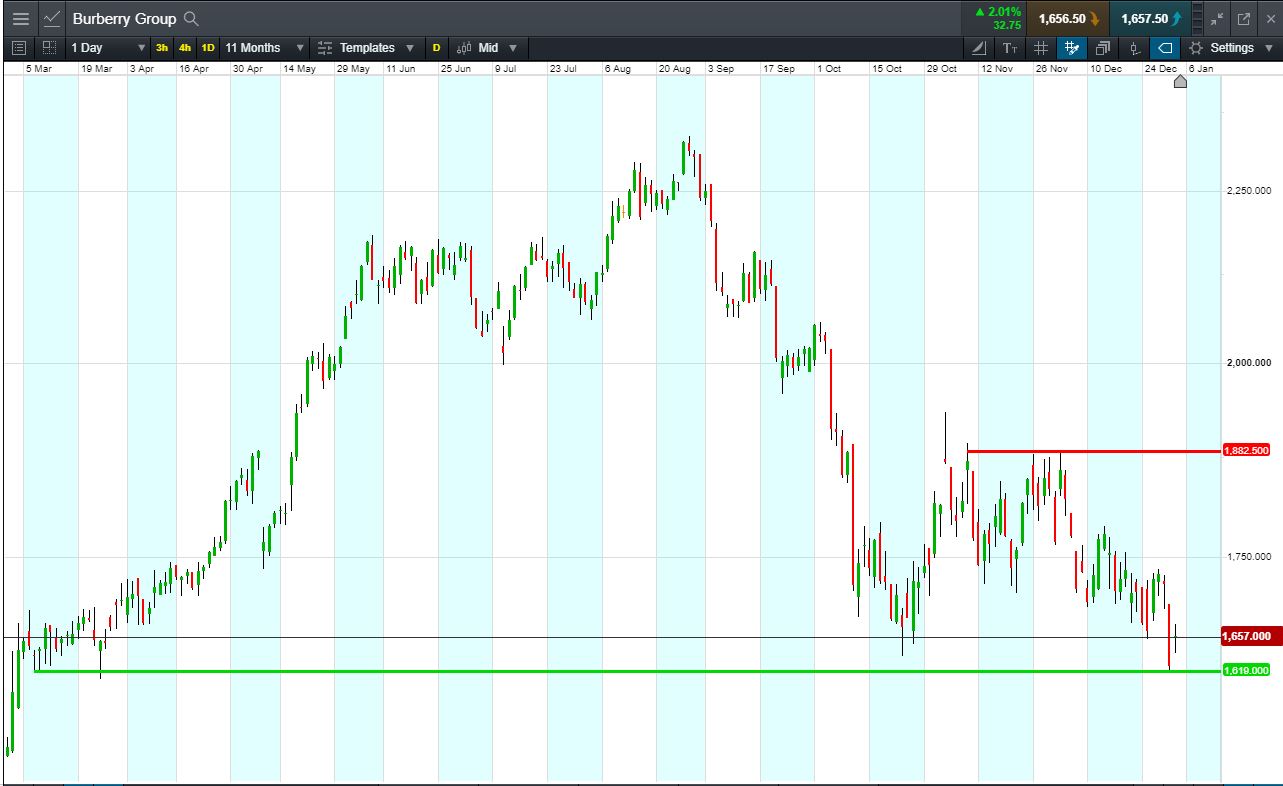Viewport: 1283px width, 786px height.
Task: Expand the 1 Day interval dropdown
Action: (141, 47)
